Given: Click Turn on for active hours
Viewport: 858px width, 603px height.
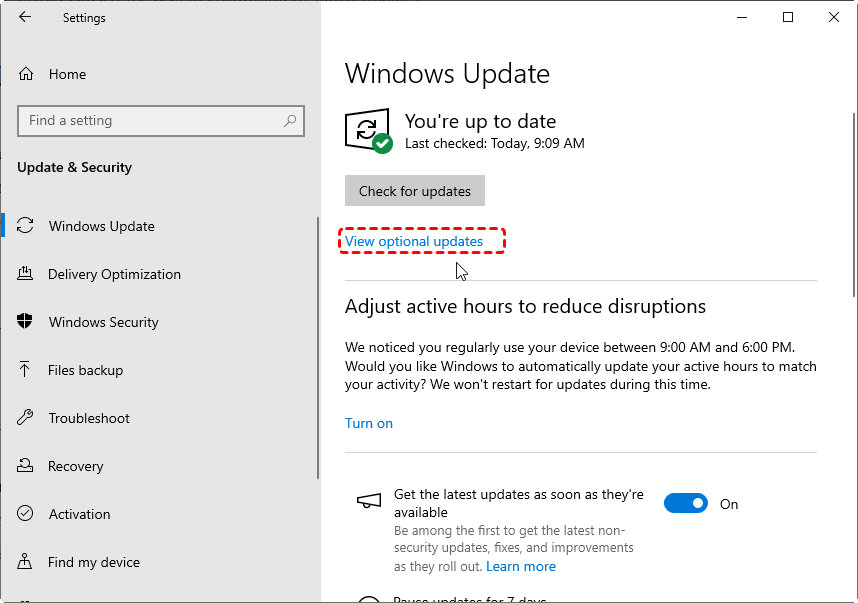Looking at the screenshot, I should tap(368, 423).
